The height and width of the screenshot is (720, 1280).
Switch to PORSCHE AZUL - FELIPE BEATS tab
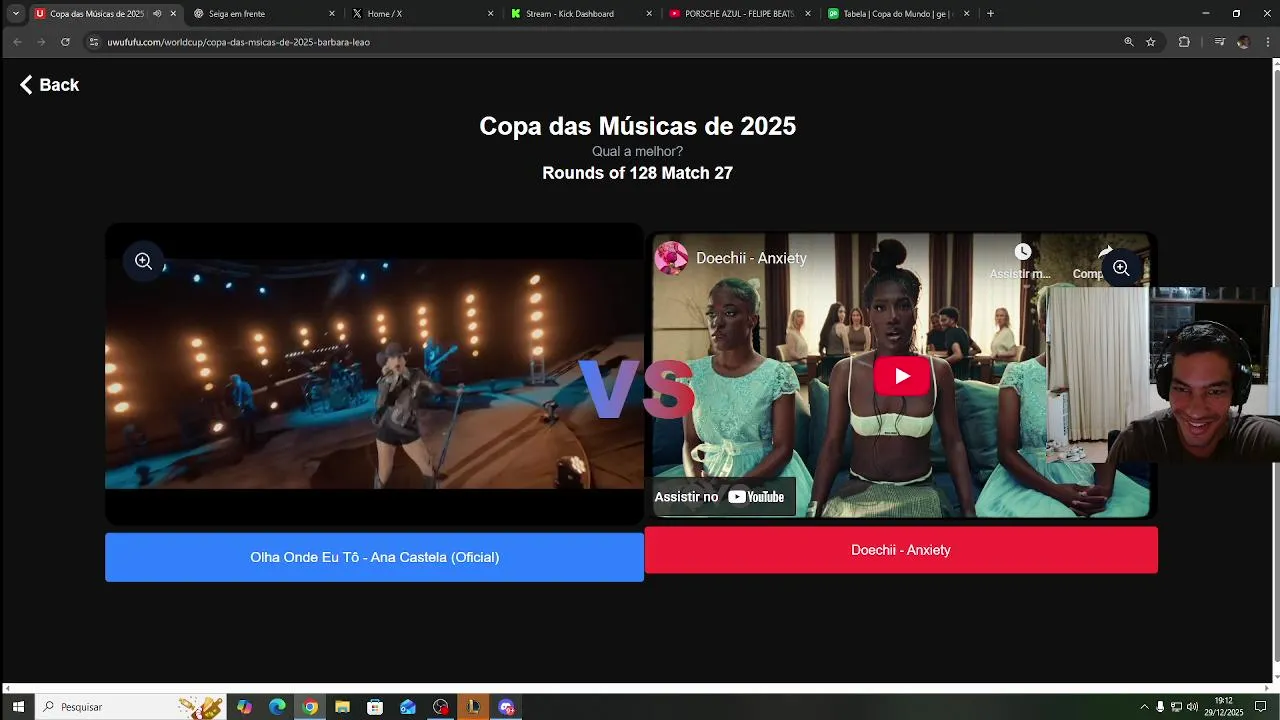click(x=739, y=14)
